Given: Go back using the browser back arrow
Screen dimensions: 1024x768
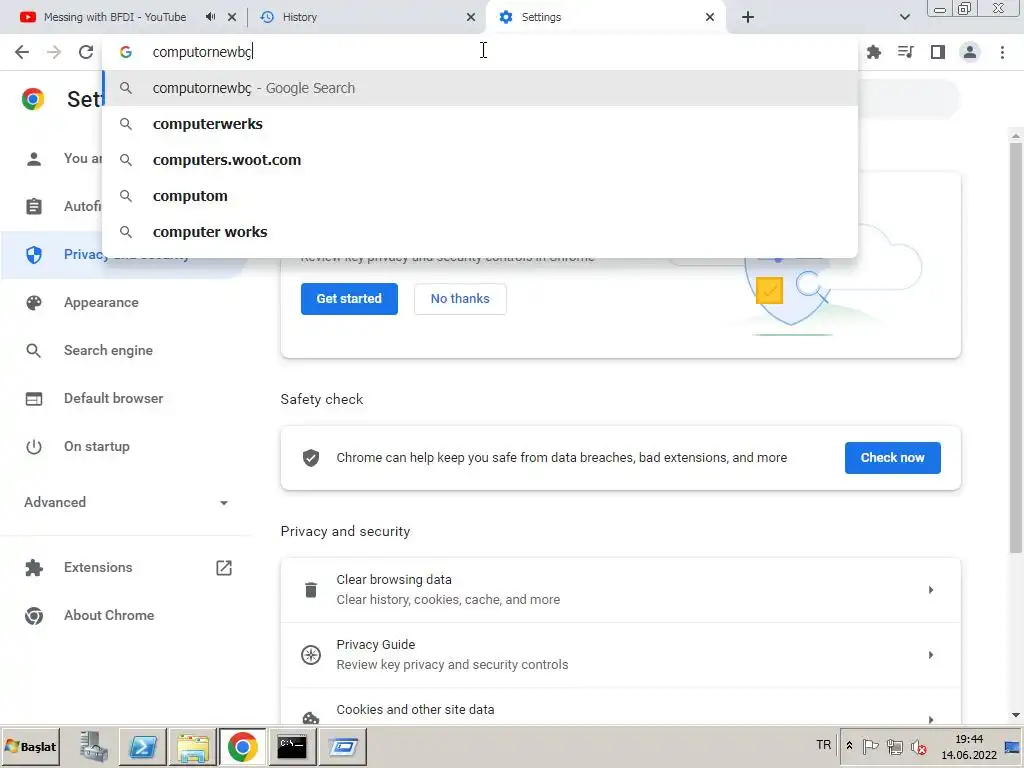Looking at the screenshot, I should (22, 52).
